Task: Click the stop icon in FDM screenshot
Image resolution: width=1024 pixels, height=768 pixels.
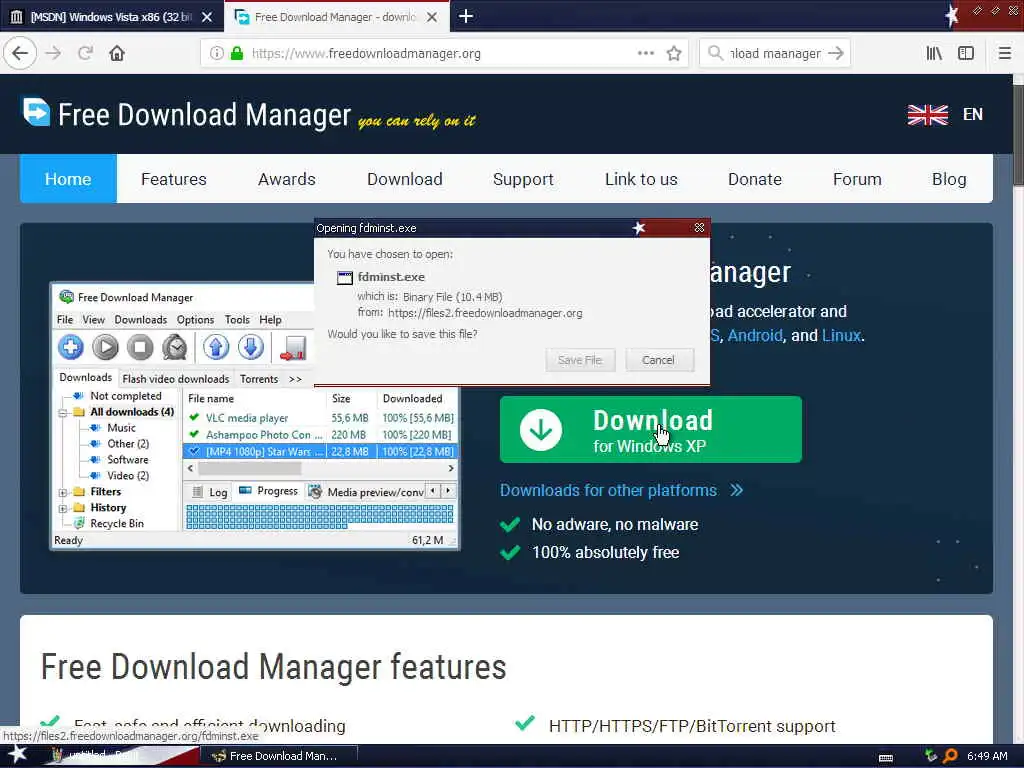Action: pos(140,347)
